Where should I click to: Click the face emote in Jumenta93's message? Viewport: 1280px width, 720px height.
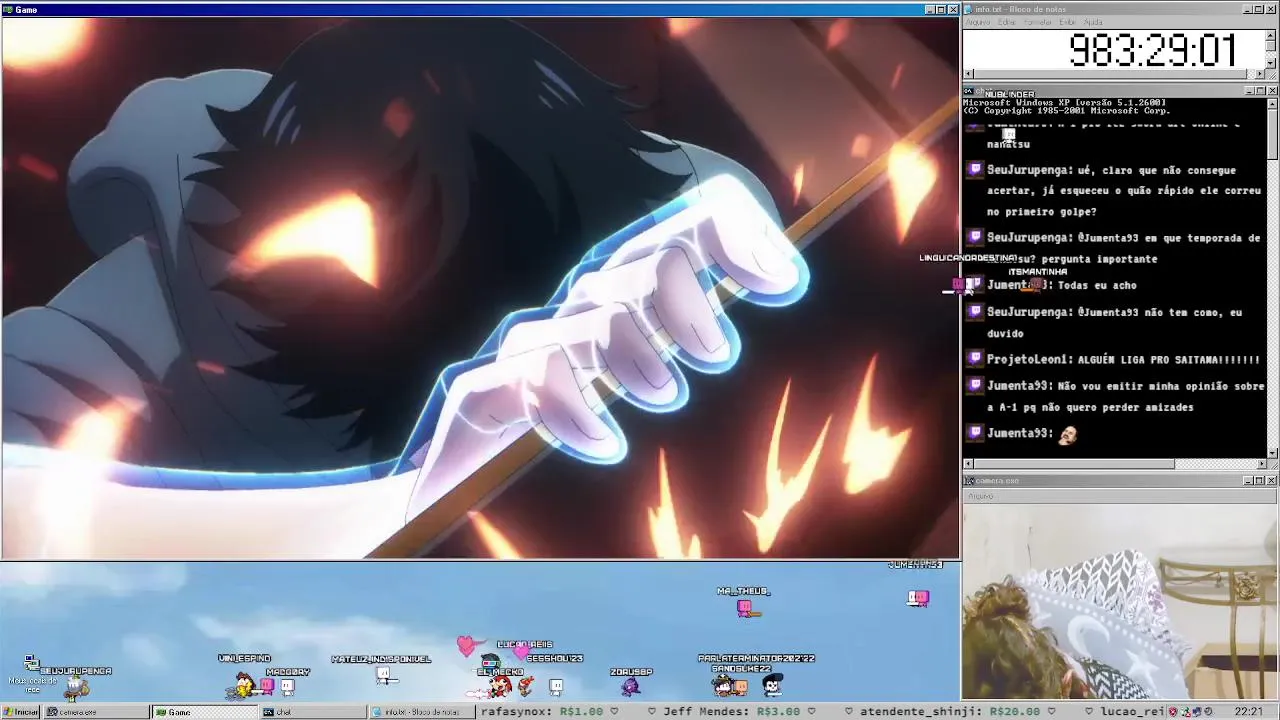coord(1068,434)
